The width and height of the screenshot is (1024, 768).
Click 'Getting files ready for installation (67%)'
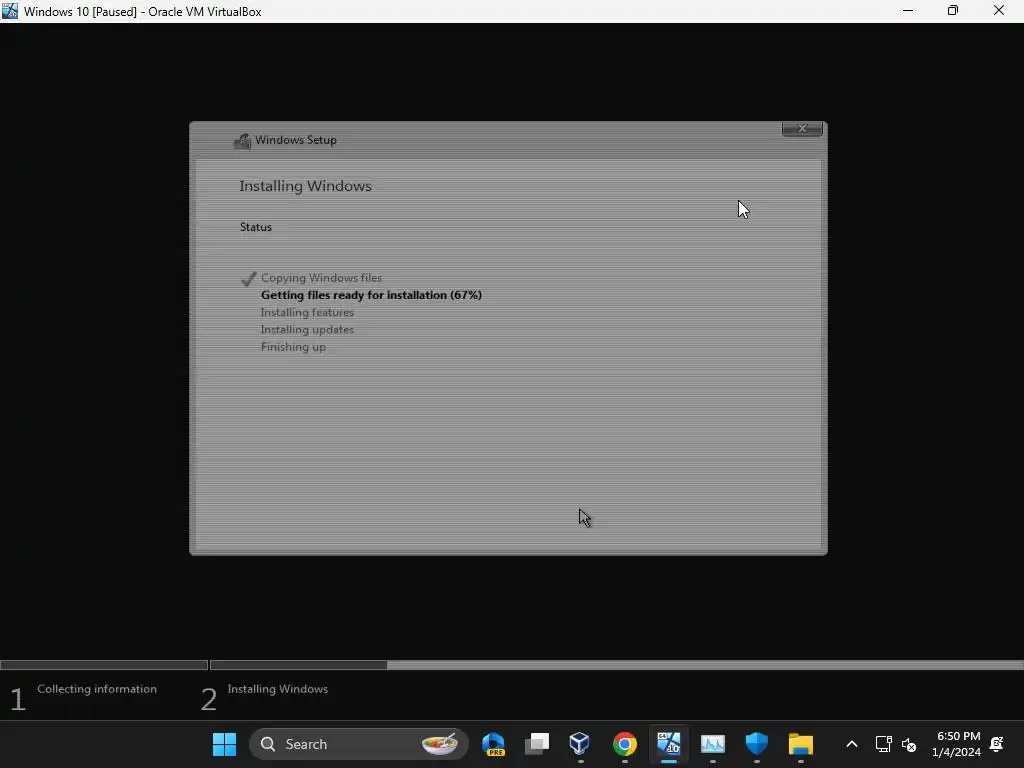371,295
